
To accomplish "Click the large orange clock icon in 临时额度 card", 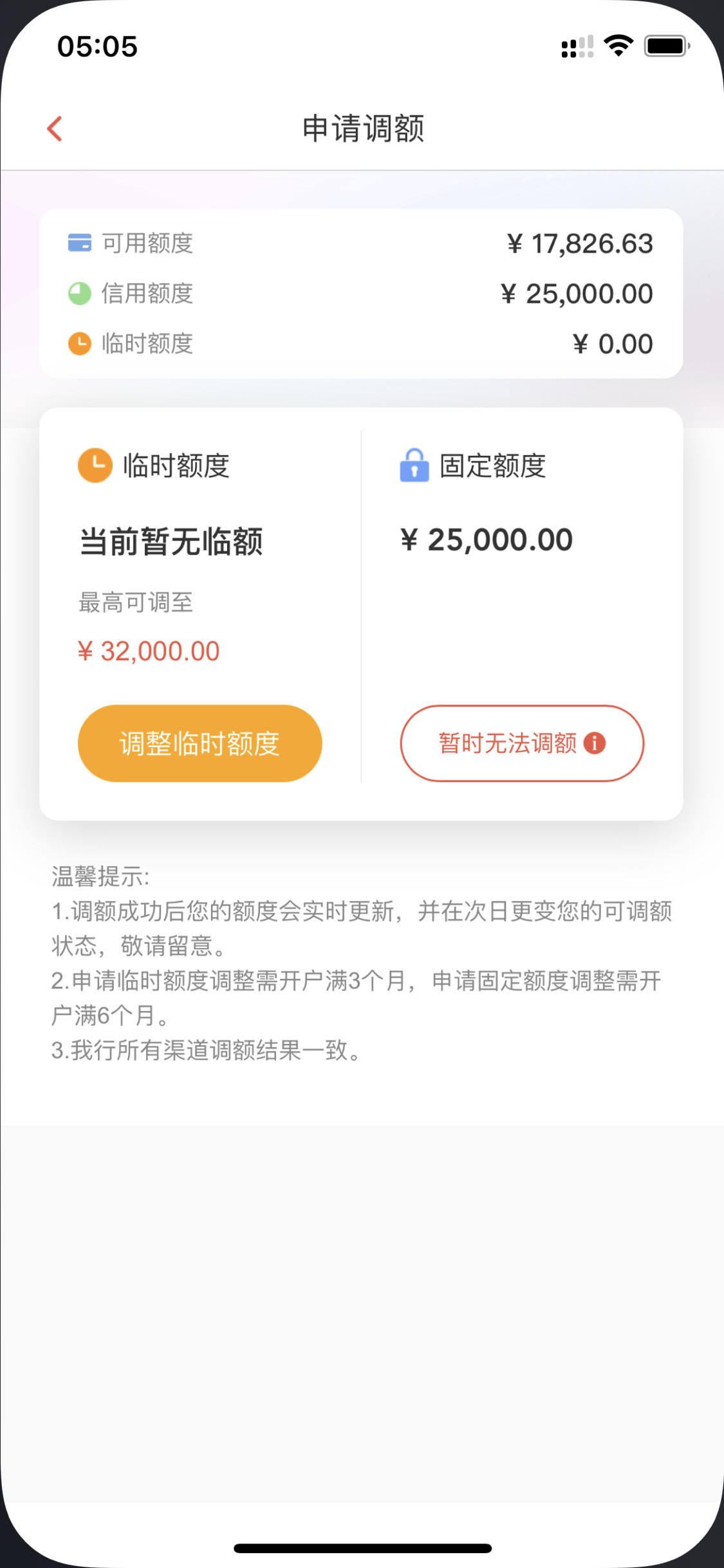I will coord(95,465).
